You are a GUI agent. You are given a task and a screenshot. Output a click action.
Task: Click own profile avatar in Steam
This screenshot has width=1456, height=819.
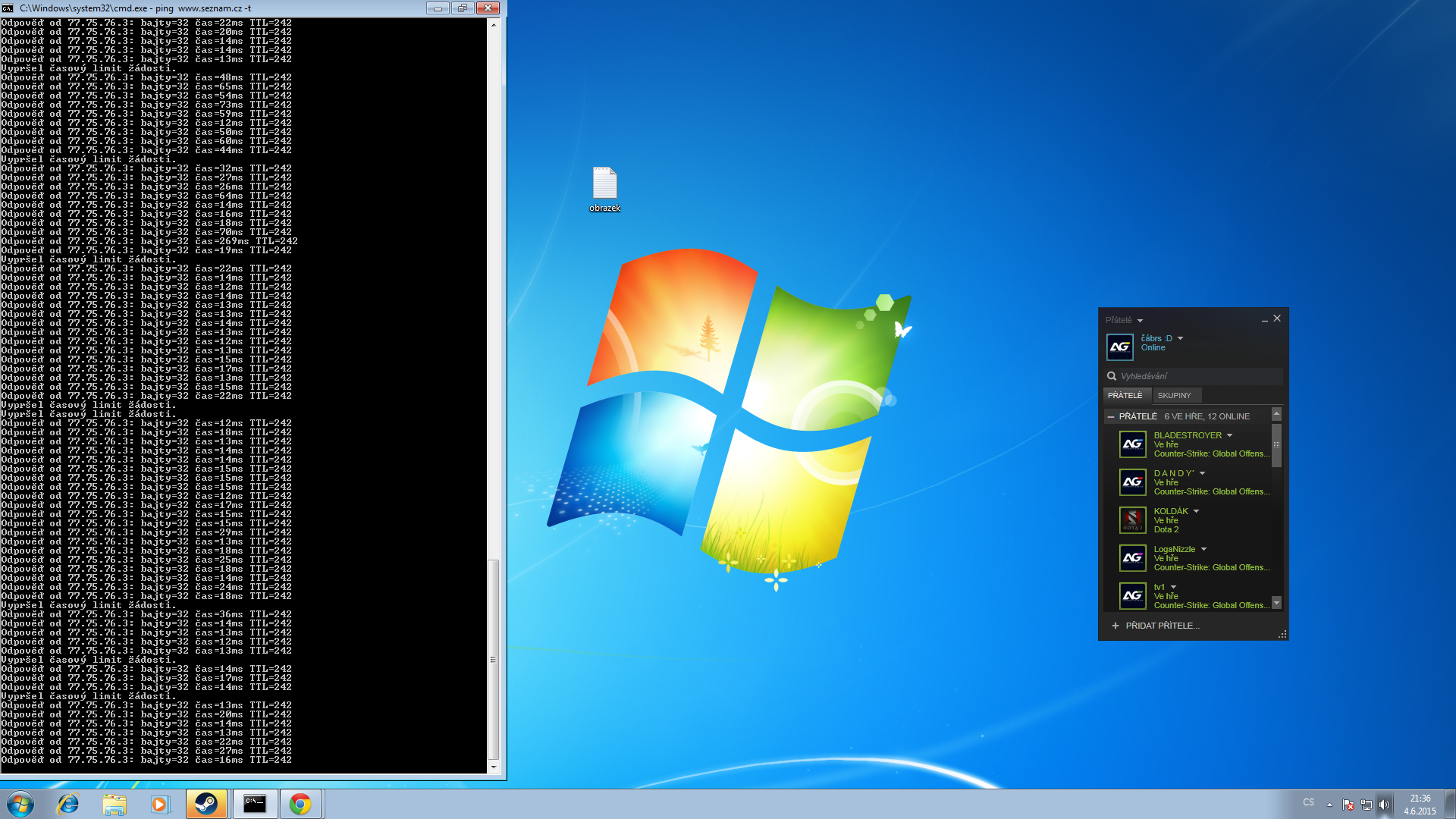point(1120,347)
